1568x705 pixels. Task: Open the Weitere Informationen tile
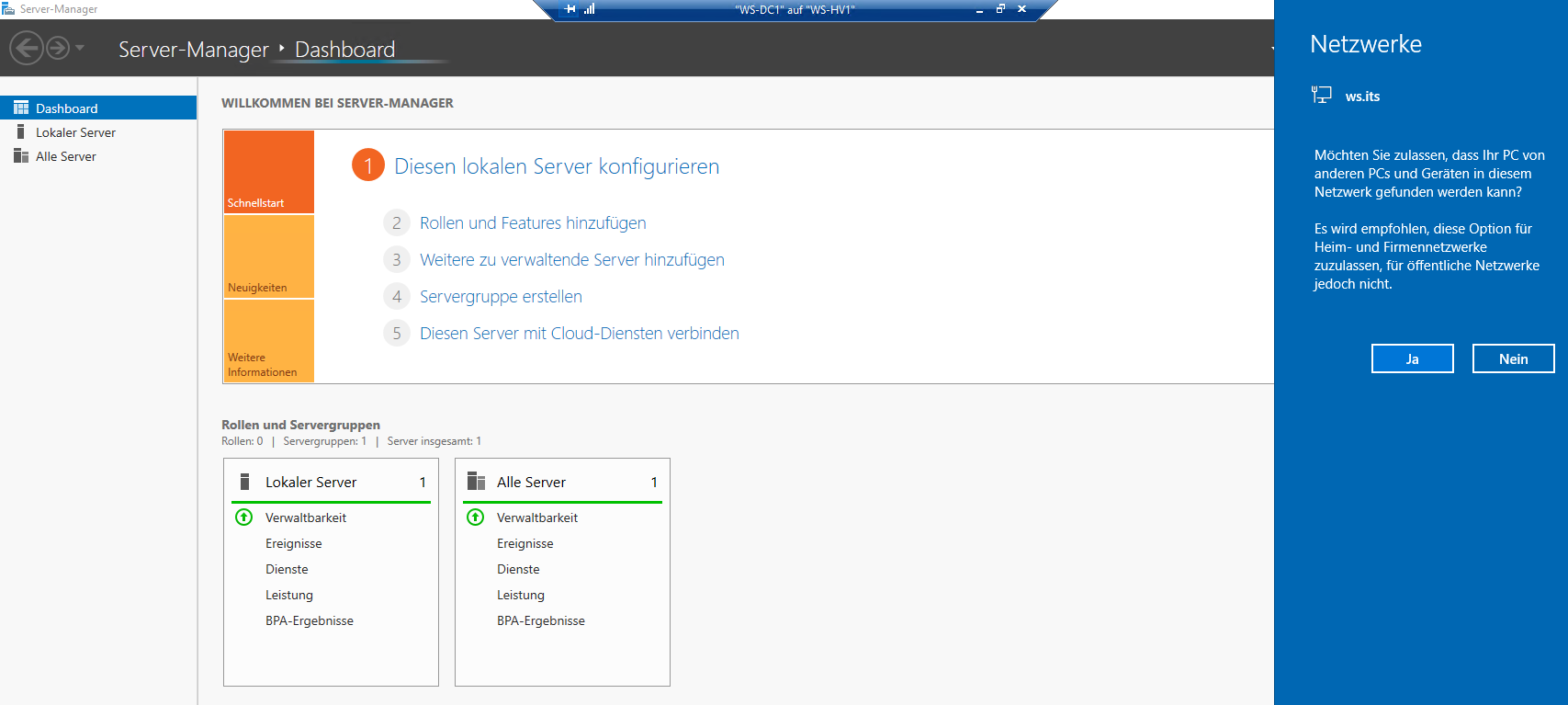pyautogui.click(x=269, y=341)
